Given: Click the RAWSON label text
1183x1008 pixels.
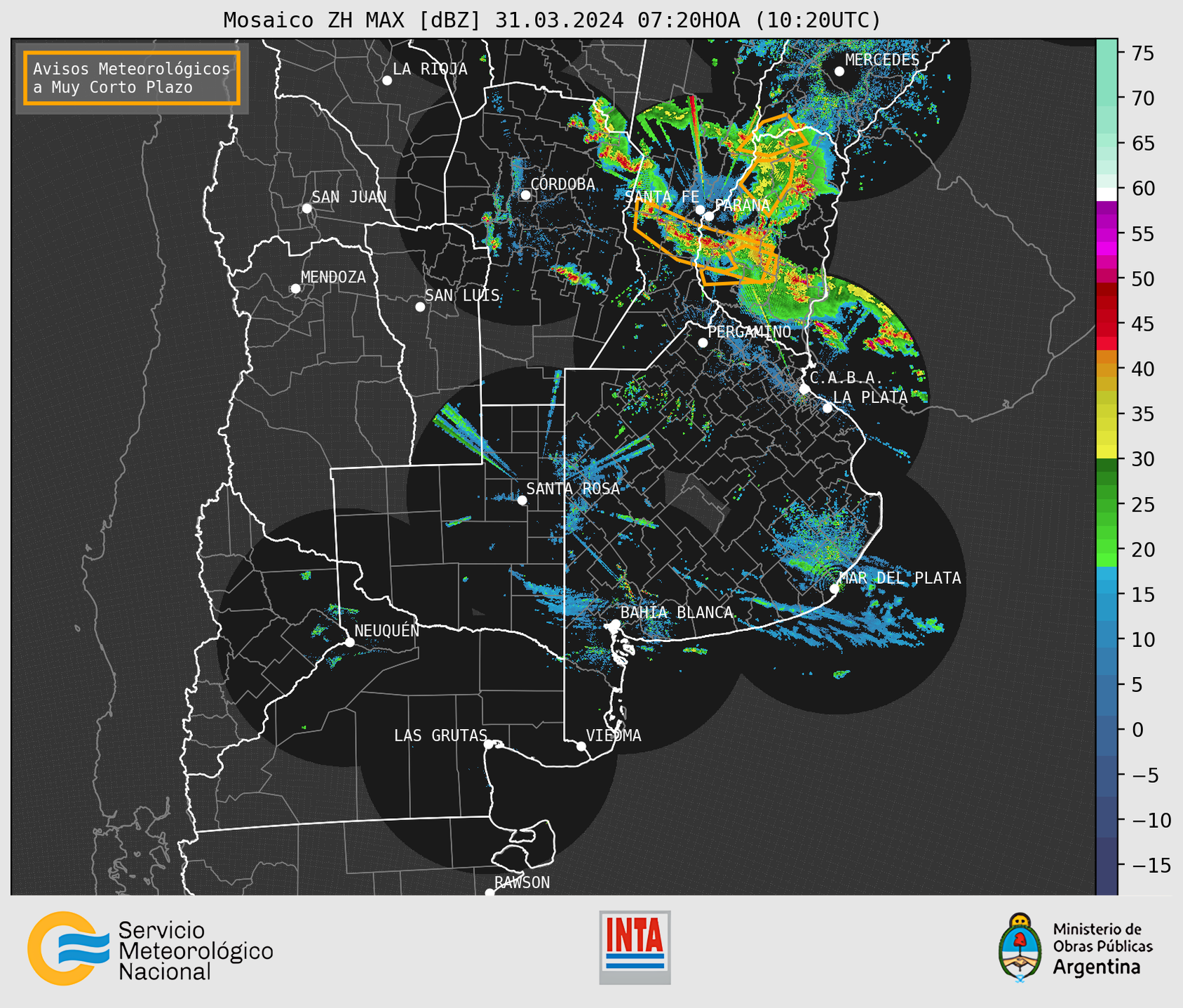Looking at the screenshot, I should (522, 883).
